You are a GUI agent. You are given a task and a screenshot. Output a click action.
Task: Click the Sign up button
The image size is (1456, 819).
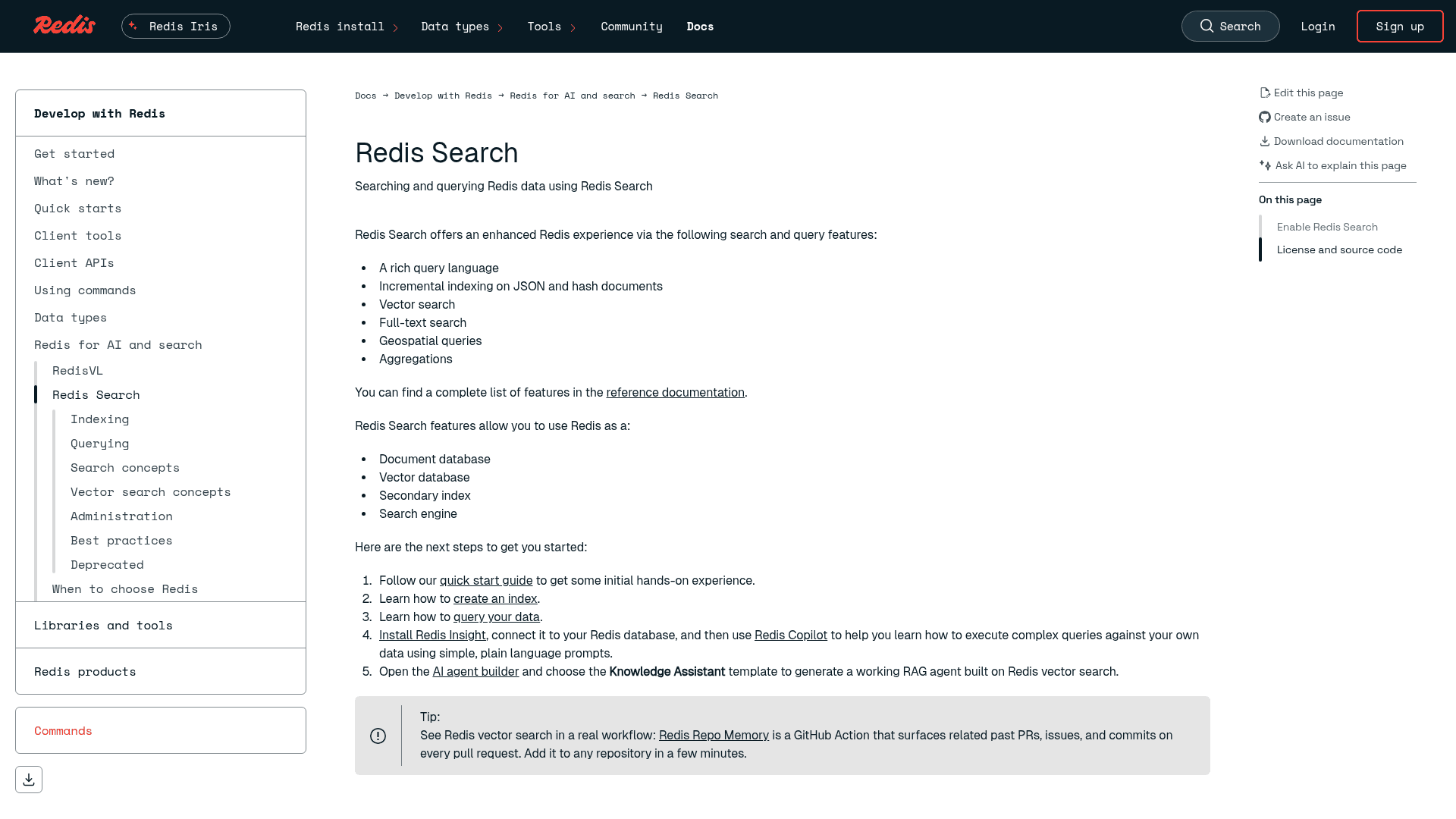tap(1400, 27)
